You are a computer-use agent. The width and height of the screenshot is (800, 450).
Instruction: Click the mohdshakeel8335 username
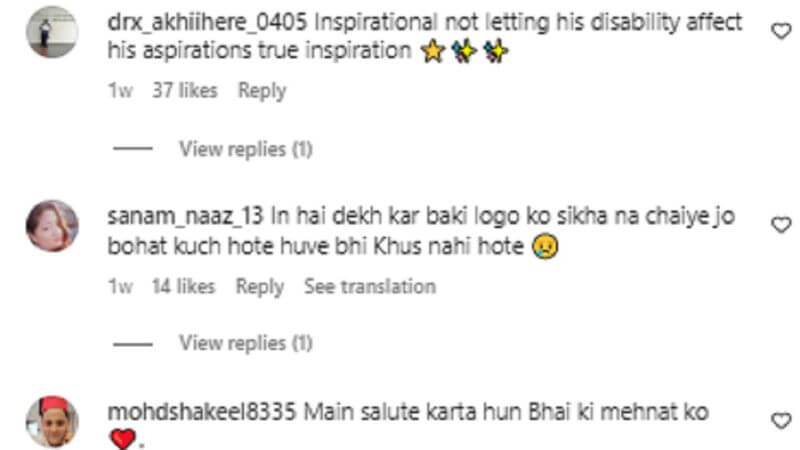point(202,412)
